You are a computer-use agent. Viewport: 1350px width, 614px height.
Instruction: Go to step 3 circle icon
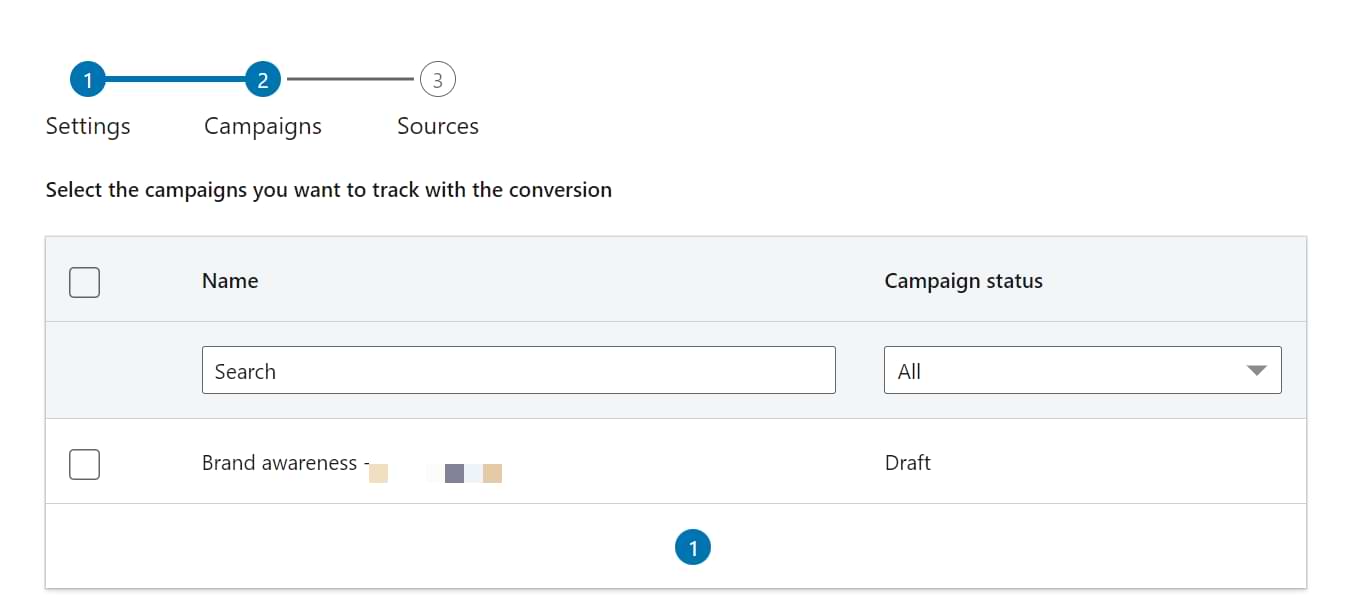pyautogui.click(x=438, y=79)
